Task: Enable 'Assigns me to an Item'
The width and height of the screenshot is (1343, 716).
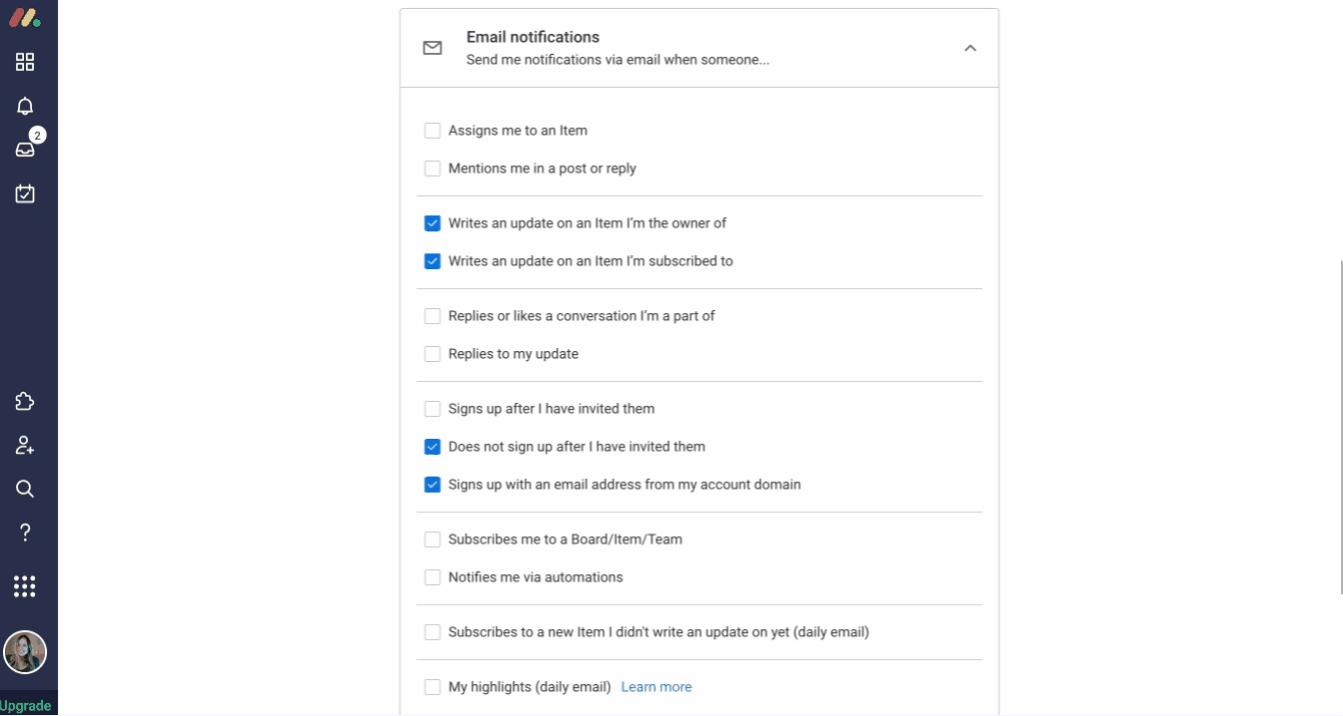Action: click(x=432, y=131)
